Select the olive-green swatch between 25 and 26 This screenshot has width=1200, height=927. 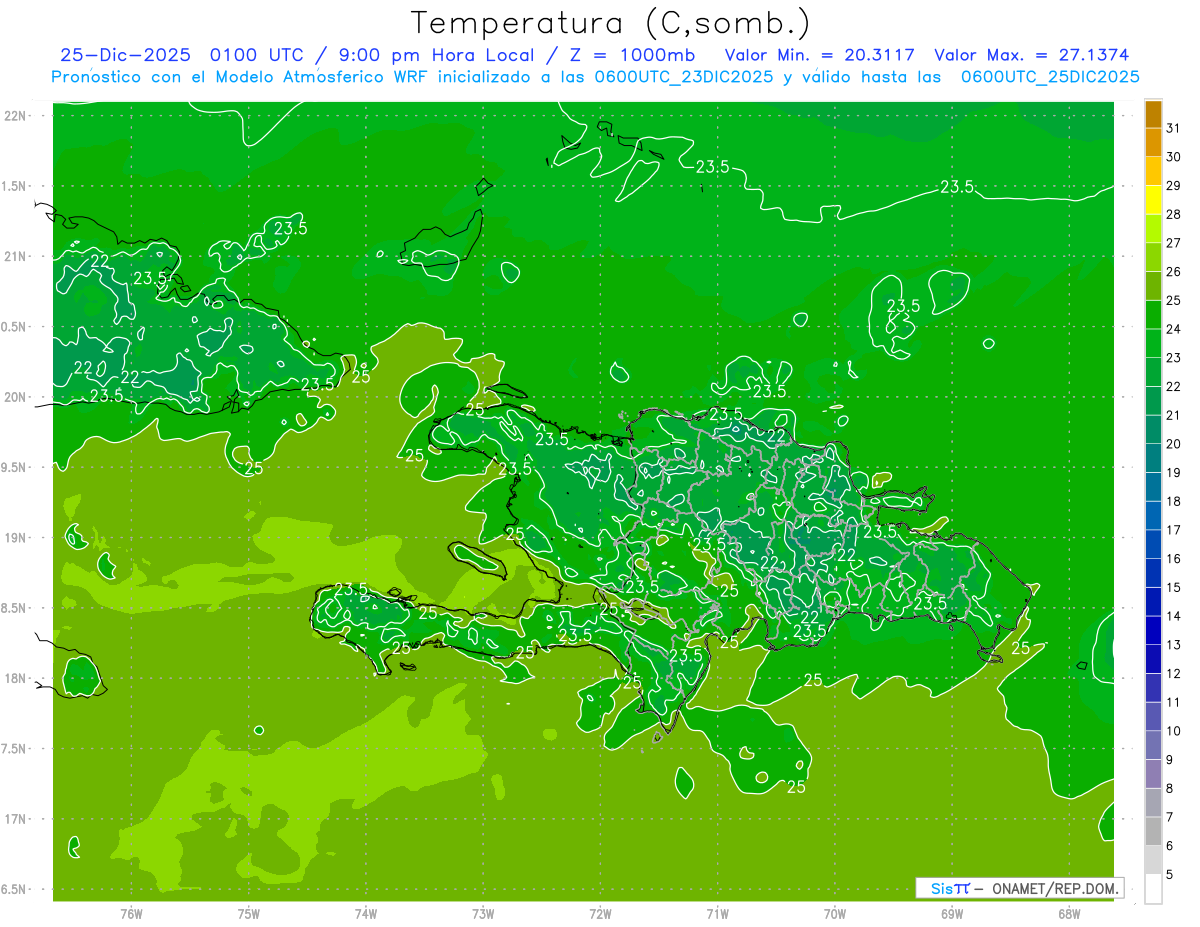(1153, 286)
